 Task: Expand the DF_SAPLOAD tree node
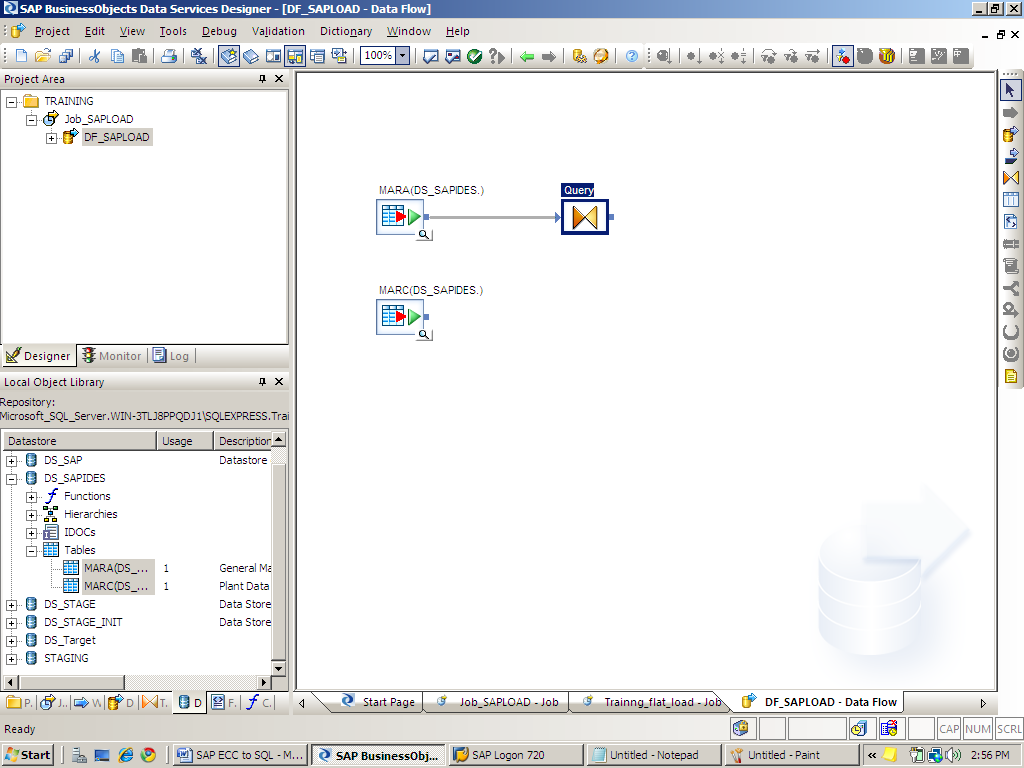[x=51, y=138]
